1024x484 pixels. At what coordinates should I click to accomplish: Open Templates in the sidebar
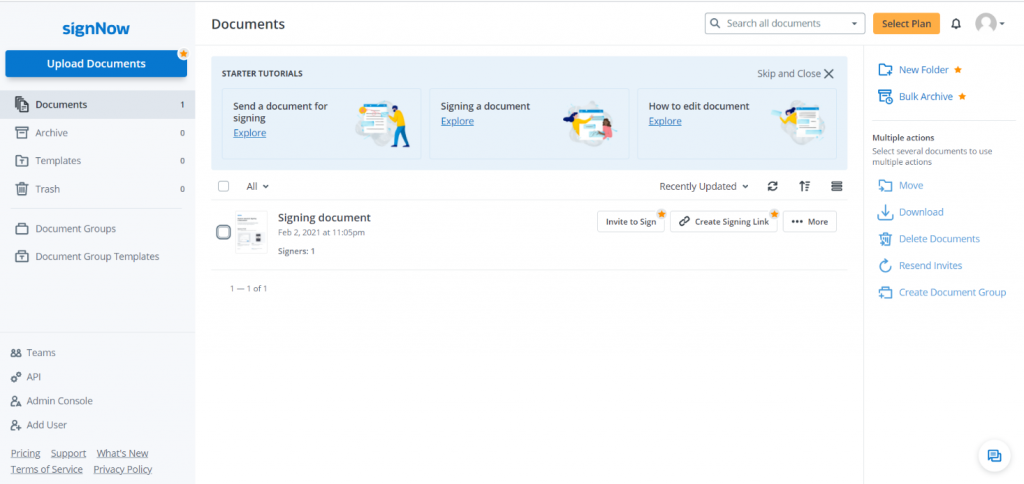[97, 161]
